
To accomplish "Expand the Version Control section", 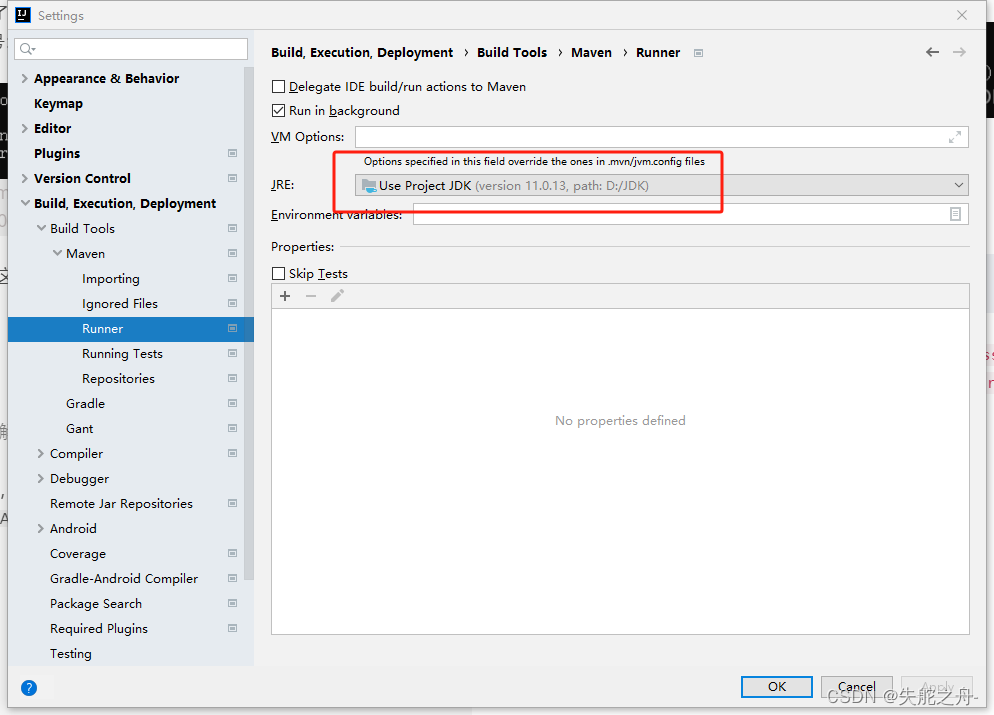I will click(25, 178).
